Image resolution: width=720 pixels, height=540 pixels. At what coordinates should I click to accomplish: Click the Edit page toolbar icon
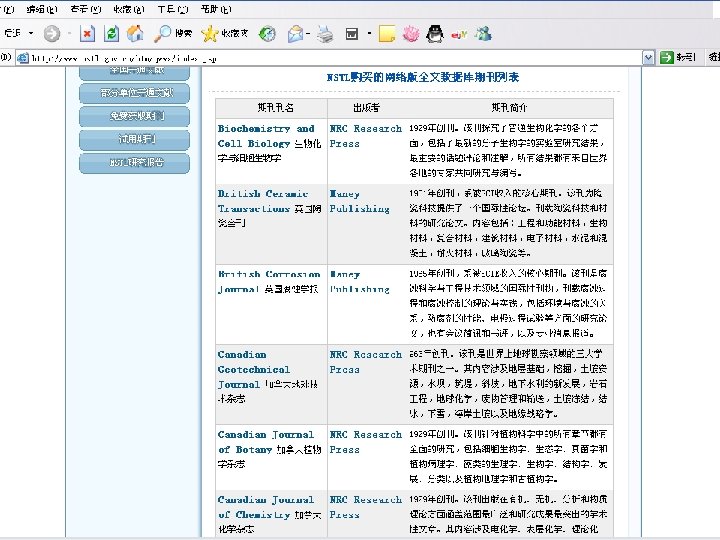(x=352, y=34)
